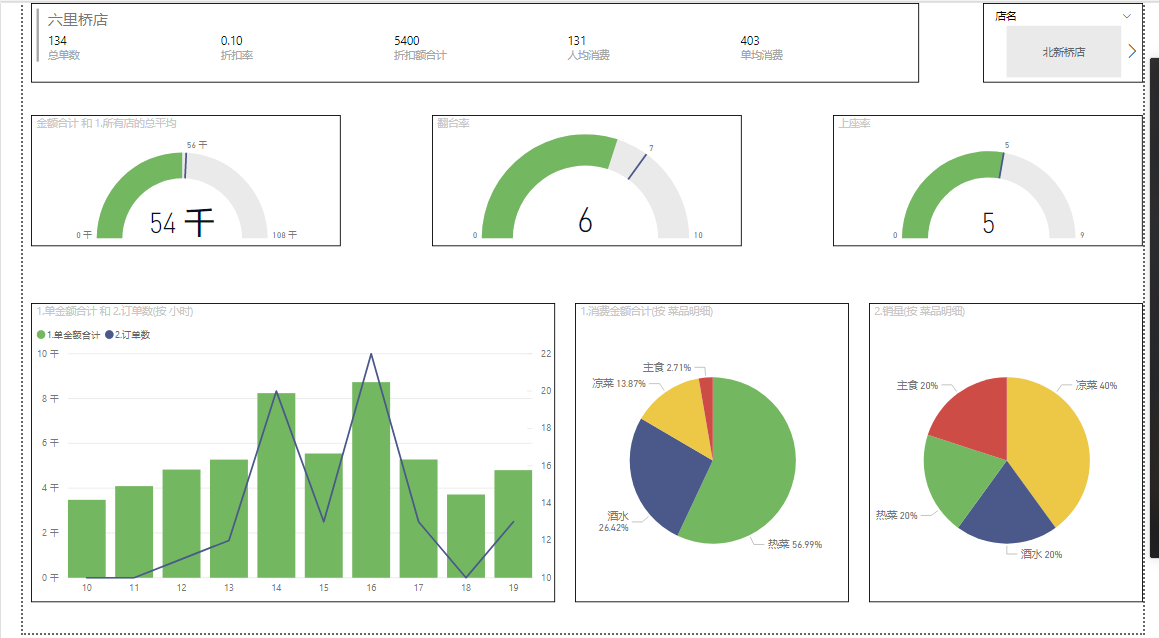
Task: Click the vertical scrollbar on right edge
Action: click(1154, 307)
